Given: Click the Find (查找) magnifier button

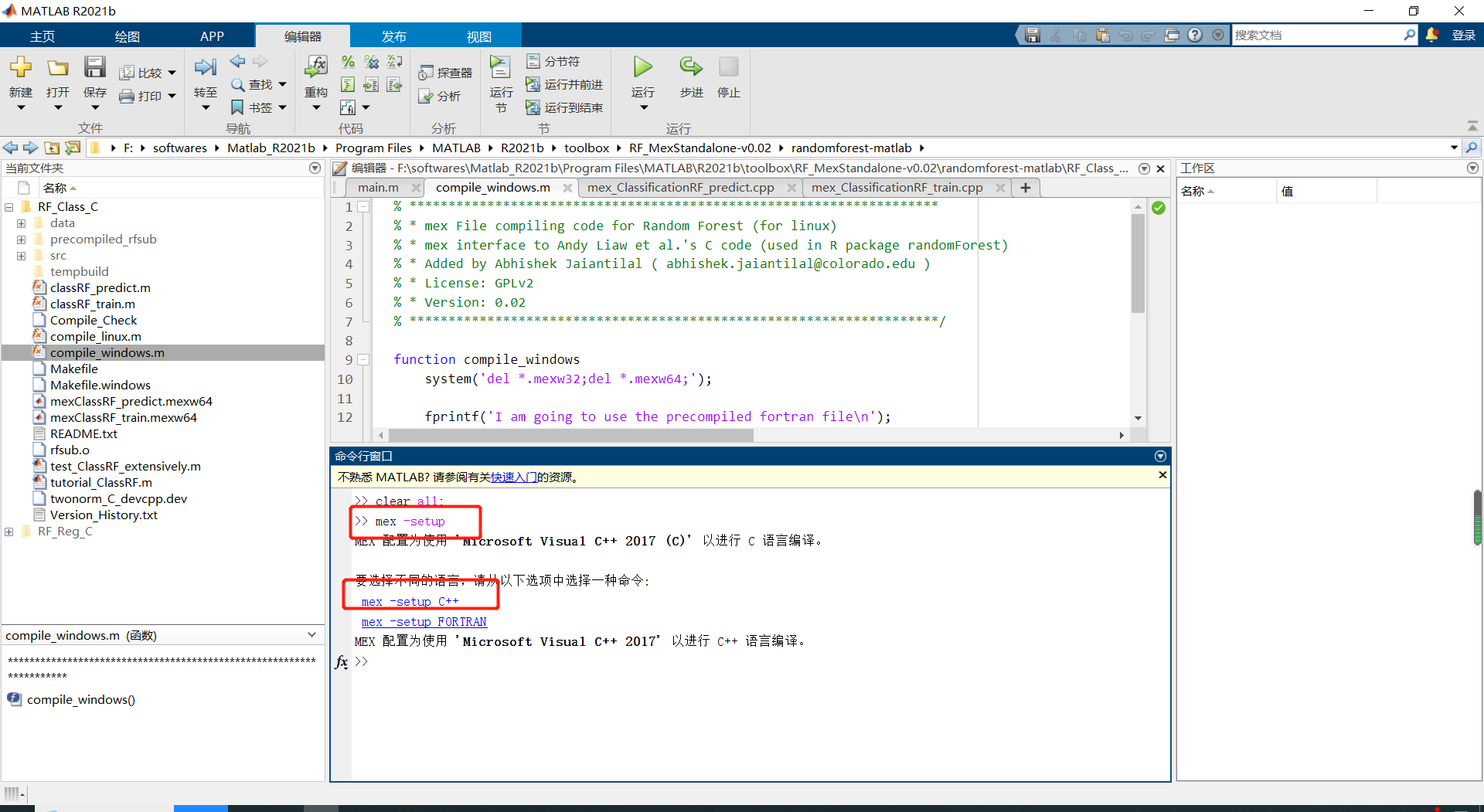Looking at the screenshot, I should pos(258,84).
